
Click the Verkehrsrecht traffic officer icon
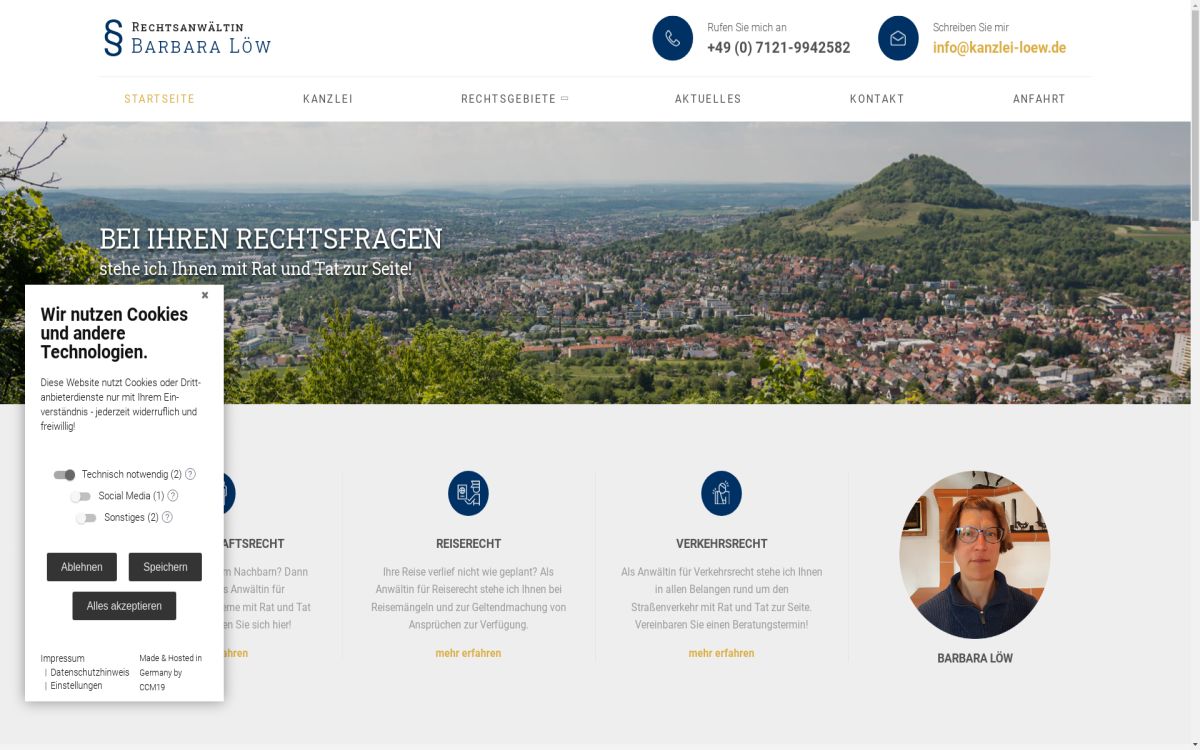point(721,493)
